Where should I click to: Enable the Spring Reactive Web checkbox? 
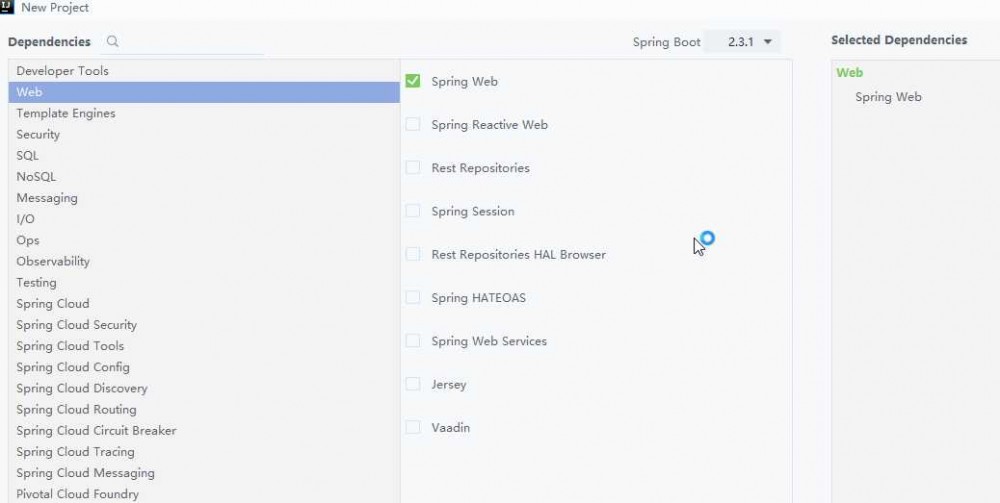pos(413,124)
